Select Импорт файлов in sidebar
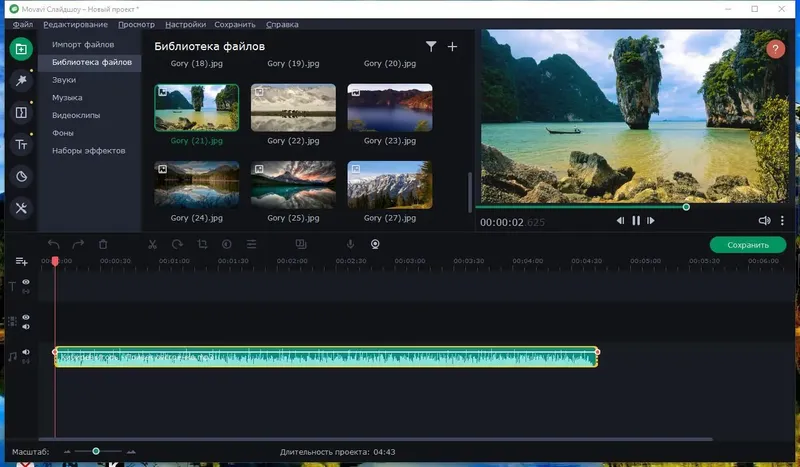 (x=83, y=44)
